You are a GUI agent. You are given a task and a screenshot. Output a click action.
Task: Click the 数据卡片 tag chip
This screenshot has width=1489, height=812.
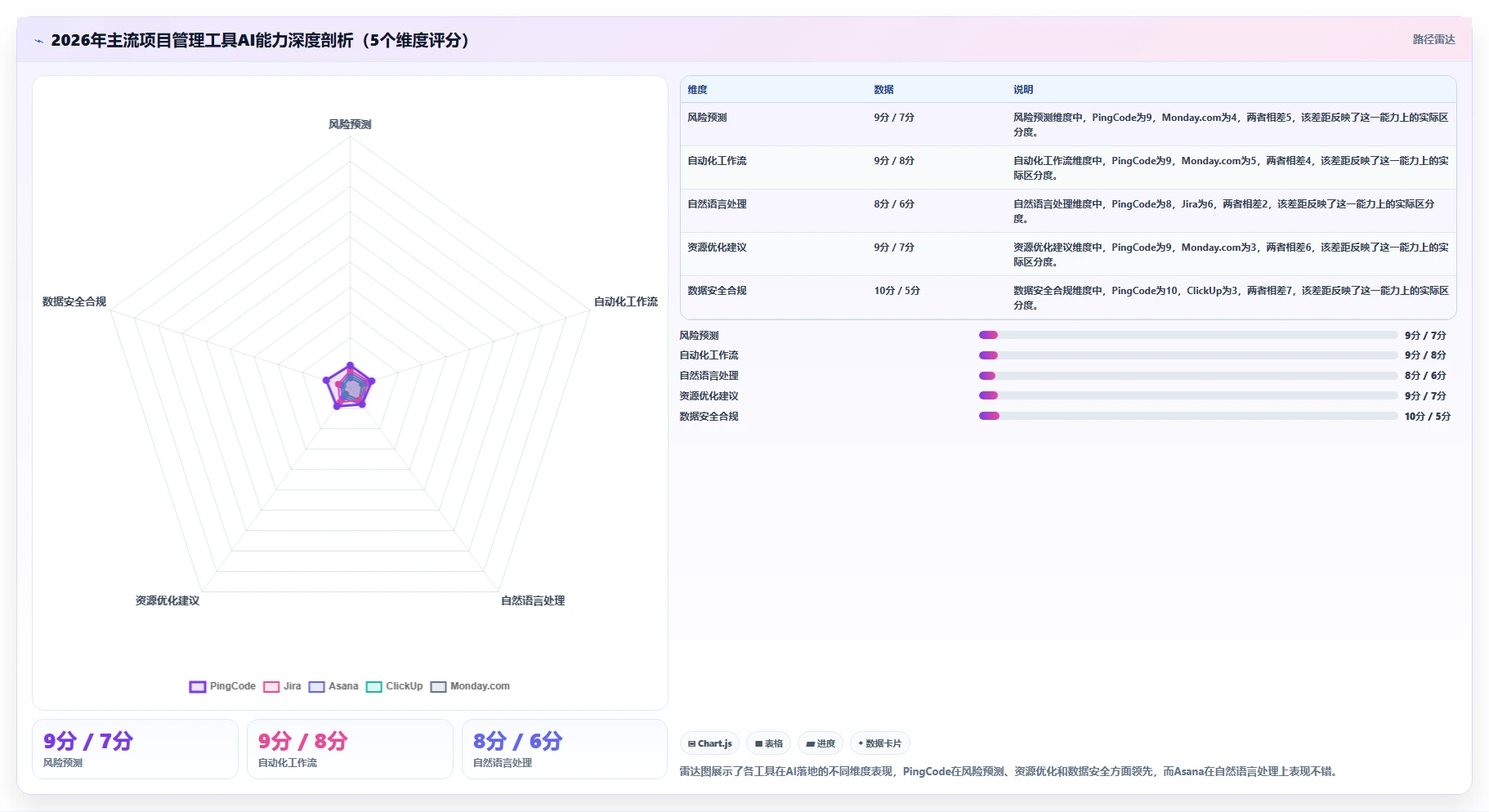click(879, 743)
